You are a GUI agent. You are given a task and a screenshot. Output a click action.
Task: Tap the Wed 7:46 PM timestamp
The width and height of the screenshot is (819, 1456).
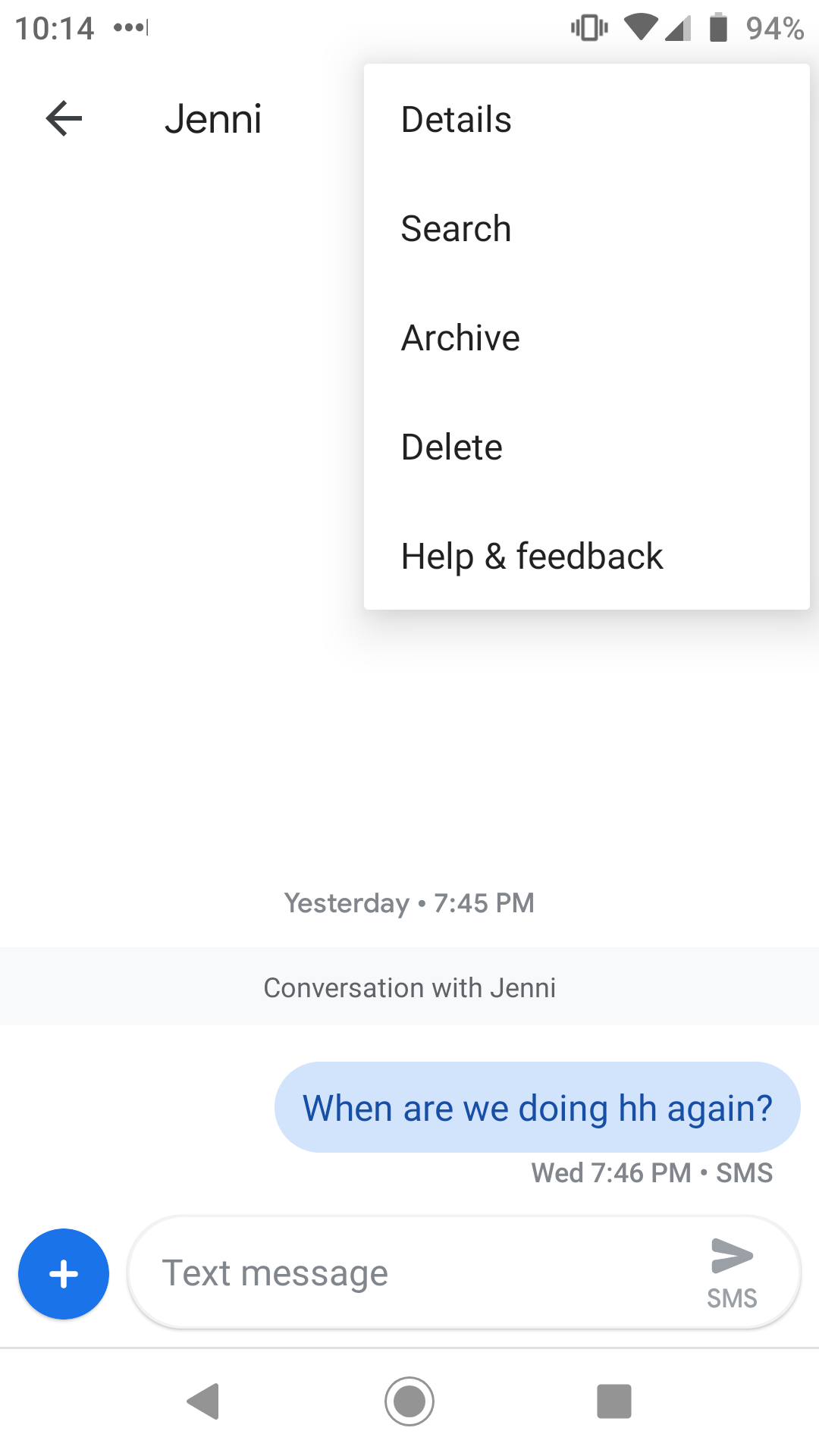pos(610,1172)
